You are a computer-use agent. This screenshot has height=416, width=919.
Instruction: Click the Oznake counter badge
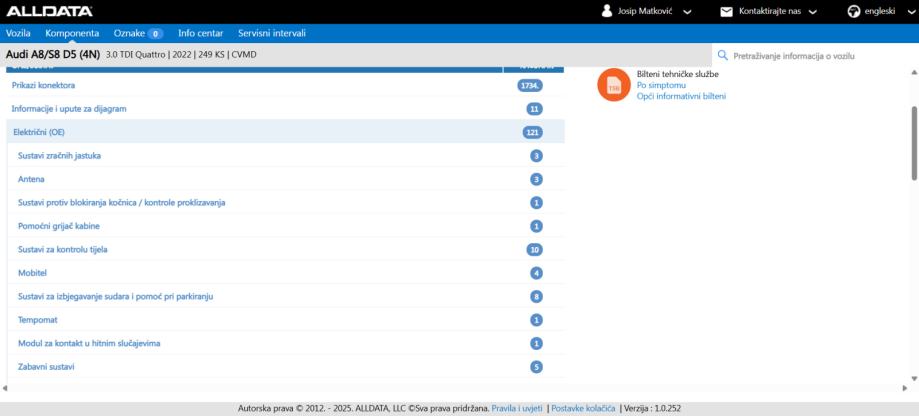(155, 34)
